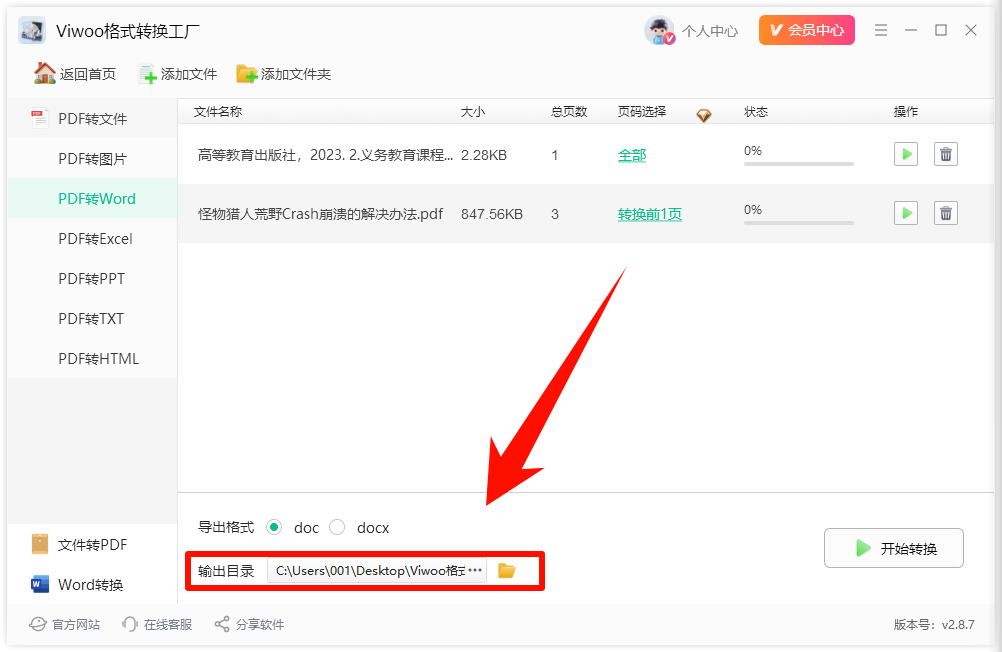Click 全部 page selection link

coord(632,155)
